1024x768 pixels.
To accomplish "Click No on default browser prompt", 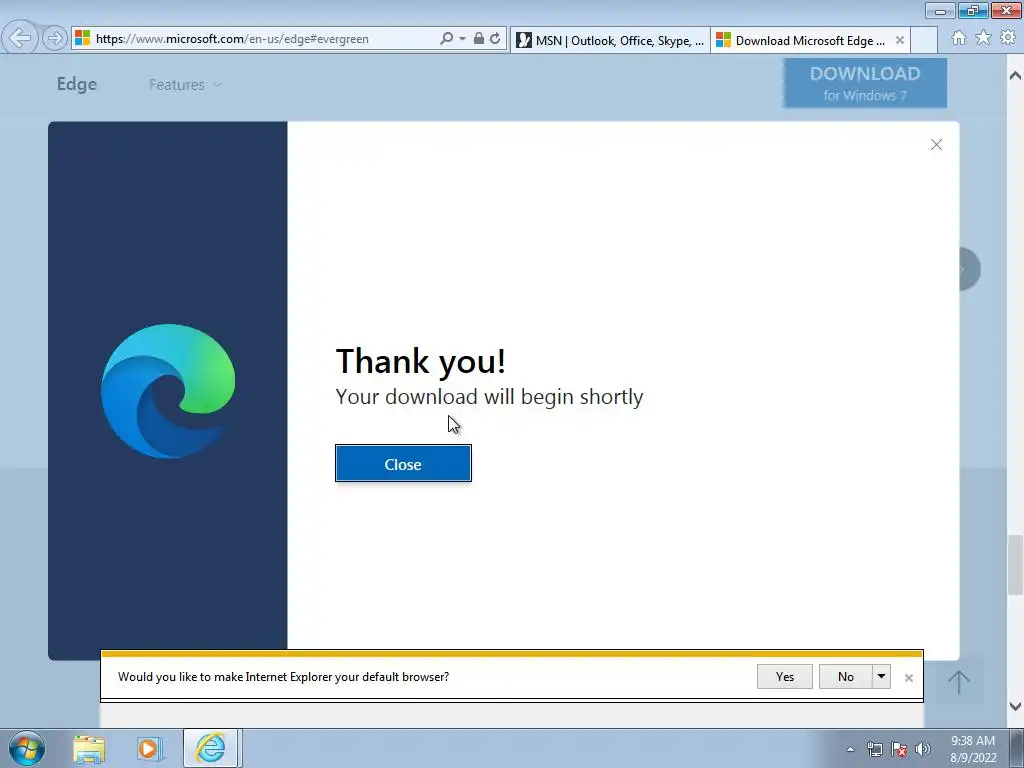I will pos(846,677).
